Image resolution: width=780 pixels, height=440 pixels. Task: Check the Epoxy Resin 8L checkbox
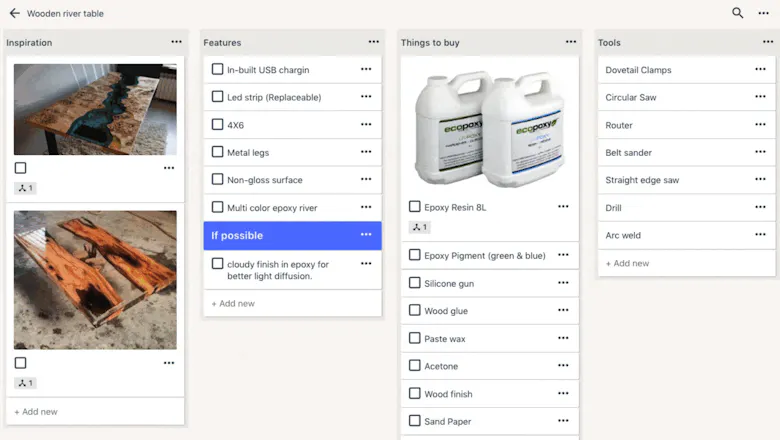click(414, 206)
